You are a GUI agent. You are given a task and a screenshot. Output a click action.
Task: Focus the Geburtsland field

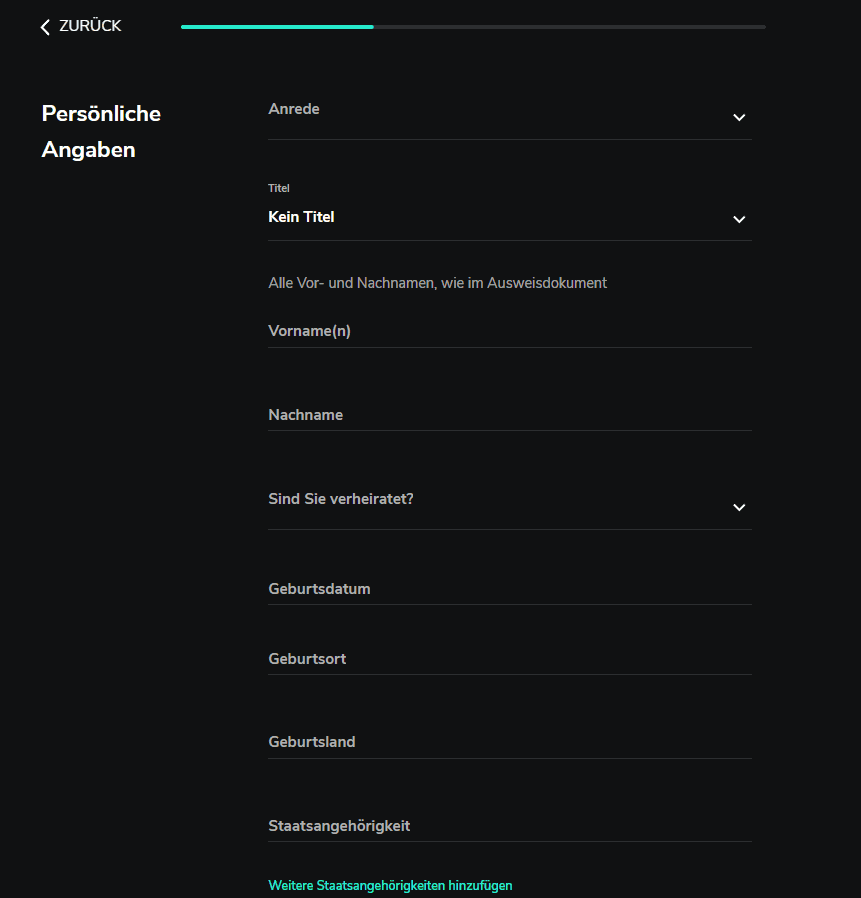coord(509,743)
